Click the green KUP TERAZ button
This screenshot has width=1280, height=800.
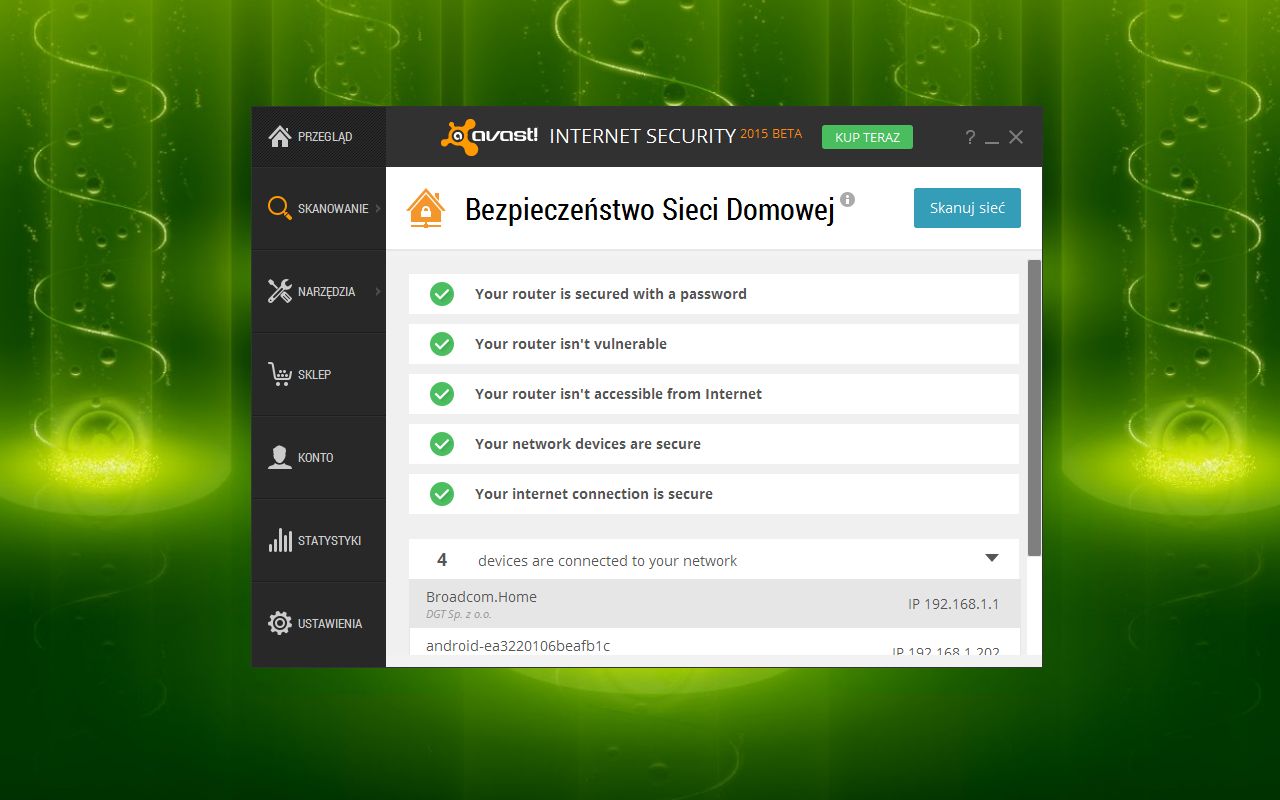(867, 137)
